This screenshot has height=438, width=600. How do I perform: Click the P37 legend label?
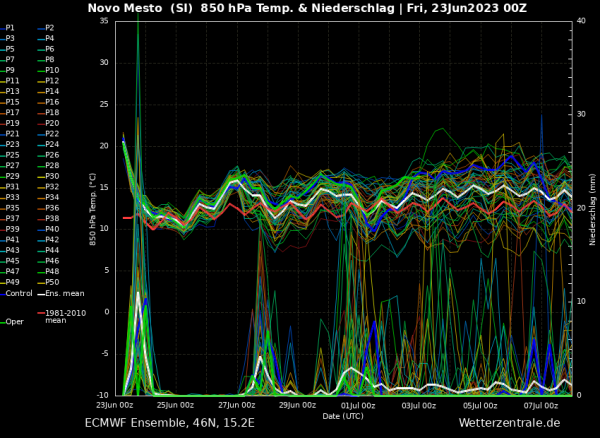pyautogui.click(x=12, y=218)
